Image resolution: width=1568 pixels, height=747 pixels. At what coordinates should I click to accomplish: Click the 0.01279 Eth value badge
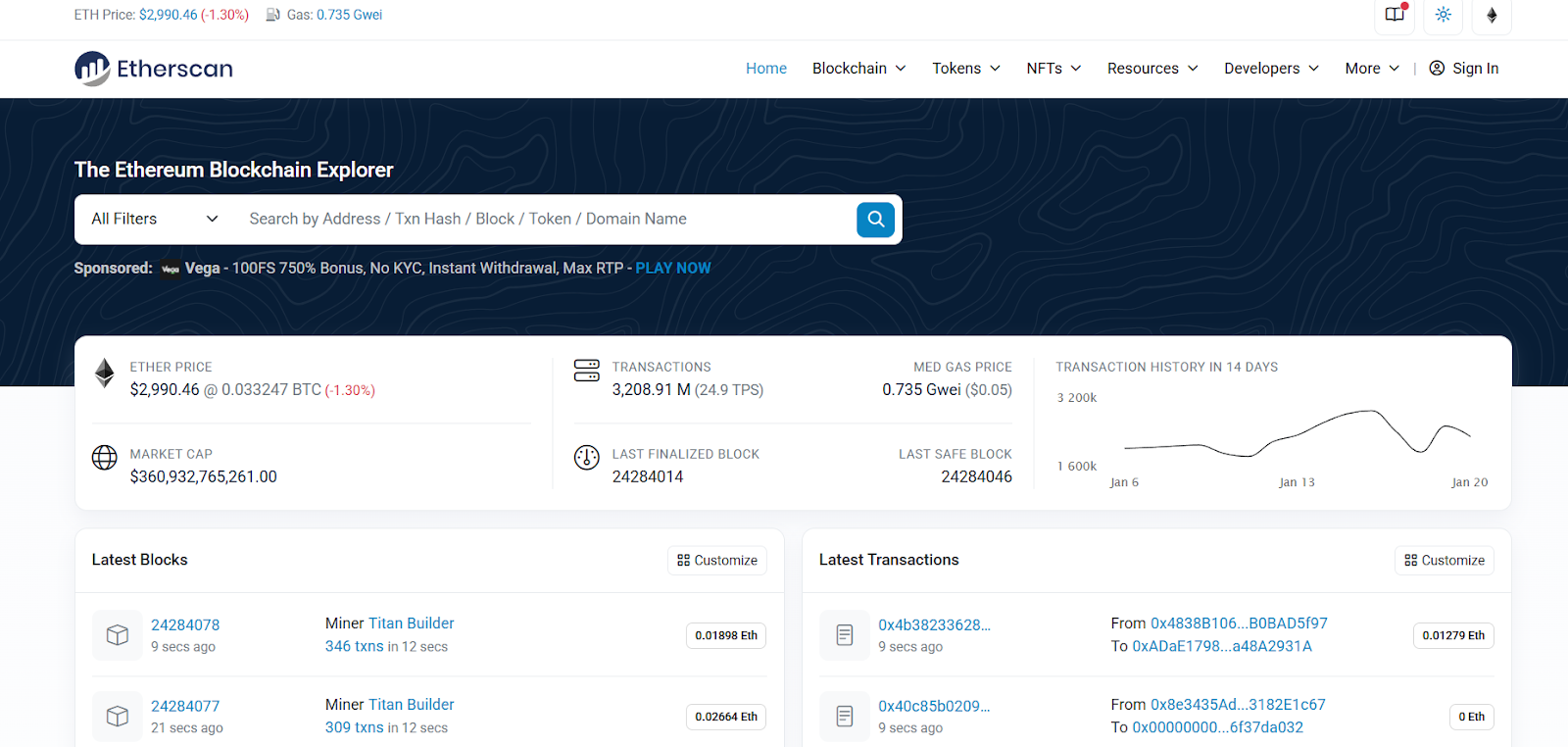coord(1453,636)
